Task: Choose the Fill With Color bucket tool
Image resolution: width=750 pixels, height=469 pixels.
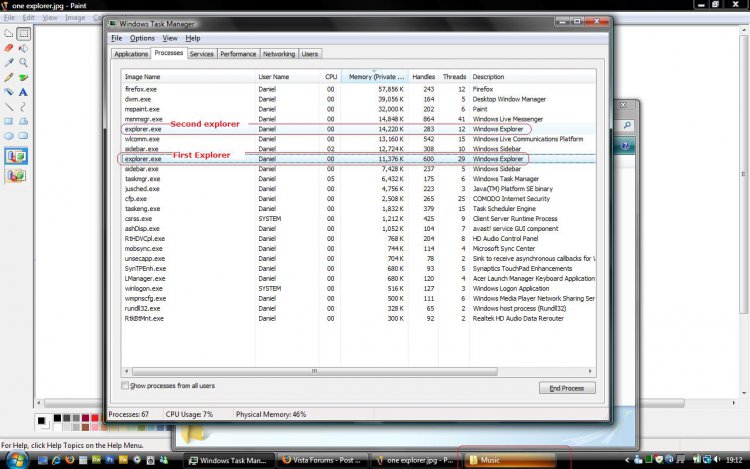Action: [23, 48]
